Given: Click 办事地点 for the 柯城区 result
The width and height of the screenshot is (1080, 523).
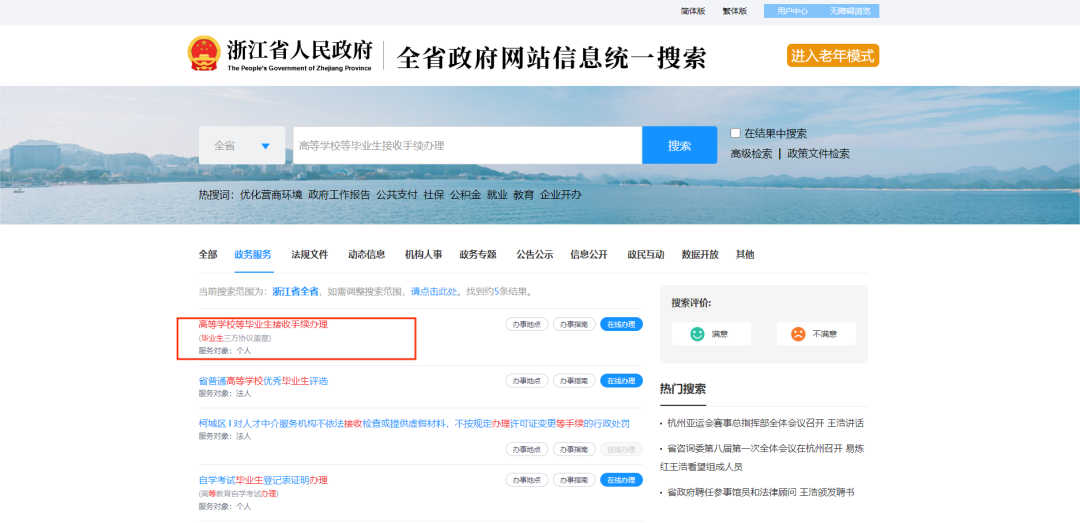Looking at the screenshot, I should [x=527, y=449].
